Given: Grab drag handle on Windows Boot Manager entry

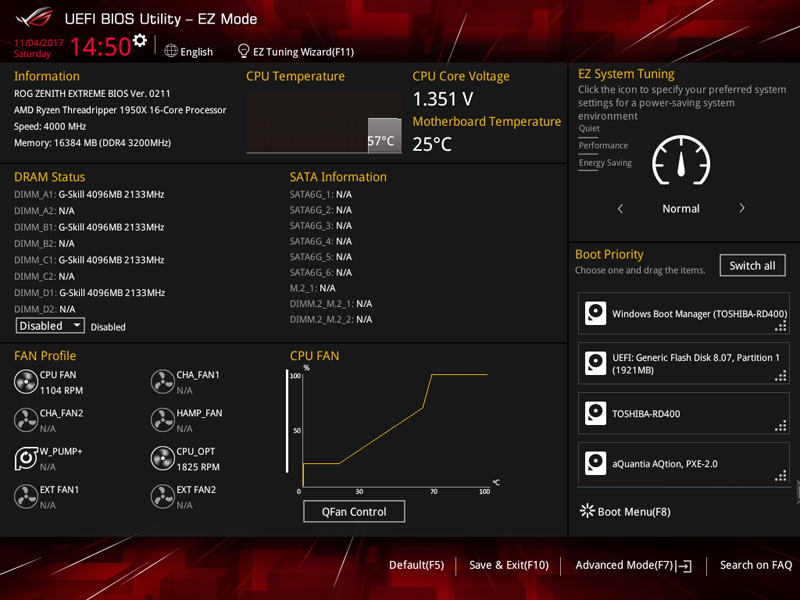Looking at the screenshot, I should click(x=781, y=326).
